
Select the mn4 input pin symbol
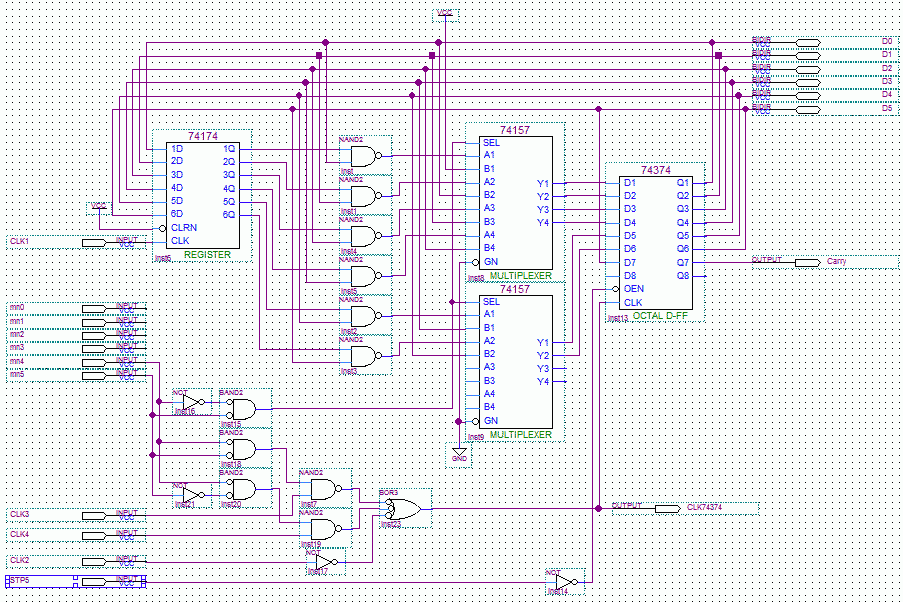[94, 363]
